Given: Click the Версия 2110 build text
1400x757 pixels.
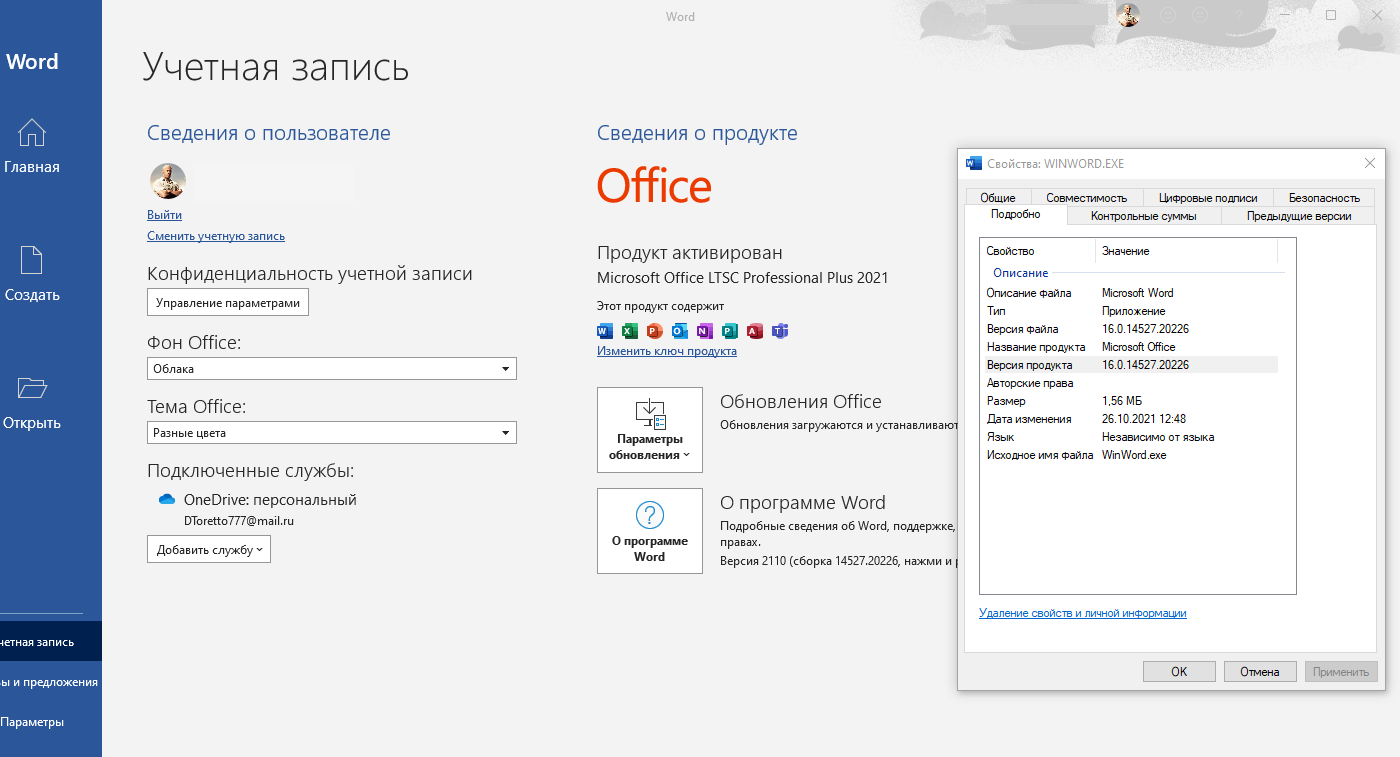Looking at the screenshot, I should click(839, 562).
